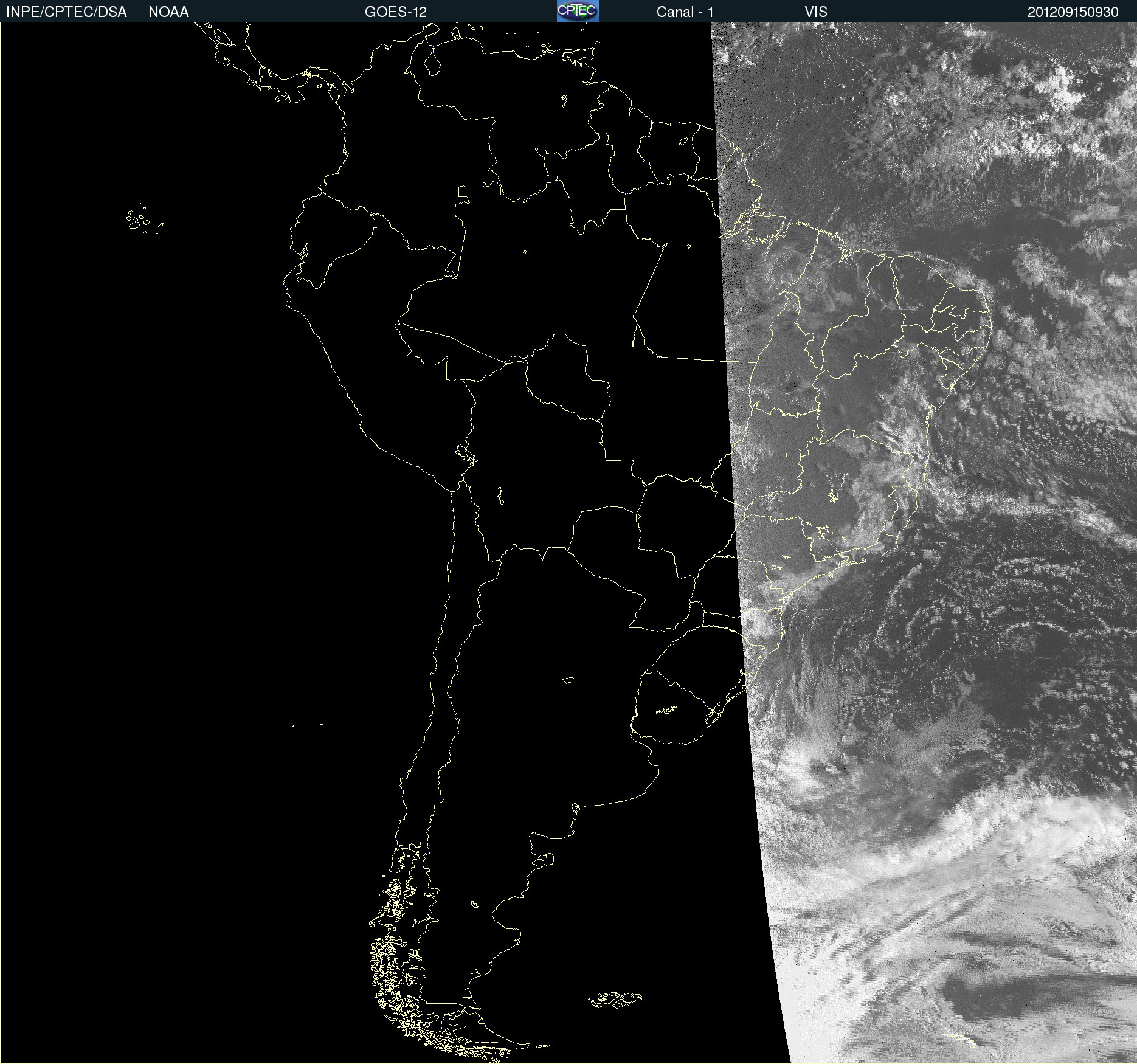Click the CPTEC logo in header

[578, 11]
